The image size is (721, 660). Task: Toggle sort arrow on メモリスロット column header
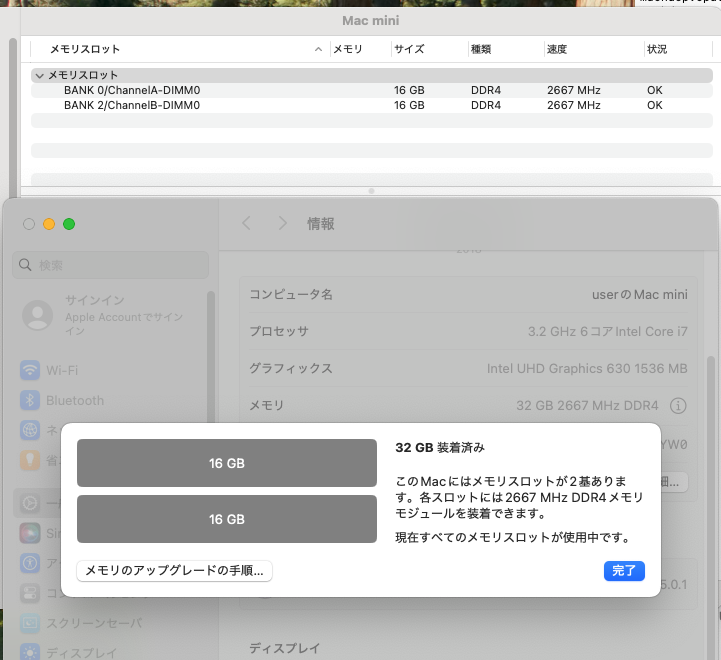[x=318, y=49]
